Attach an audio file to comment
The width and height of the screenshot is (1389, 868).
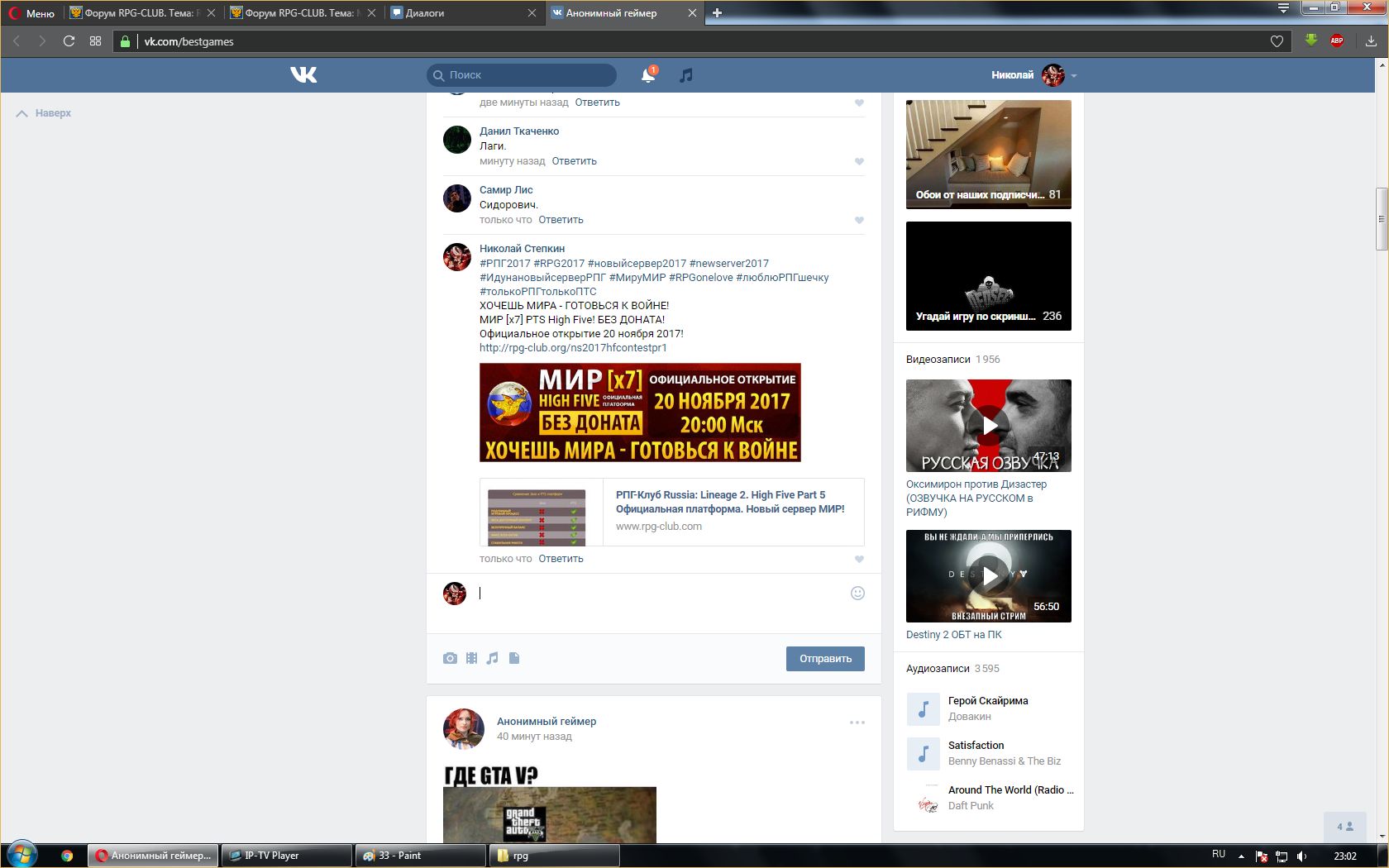[x=493, y=658]
